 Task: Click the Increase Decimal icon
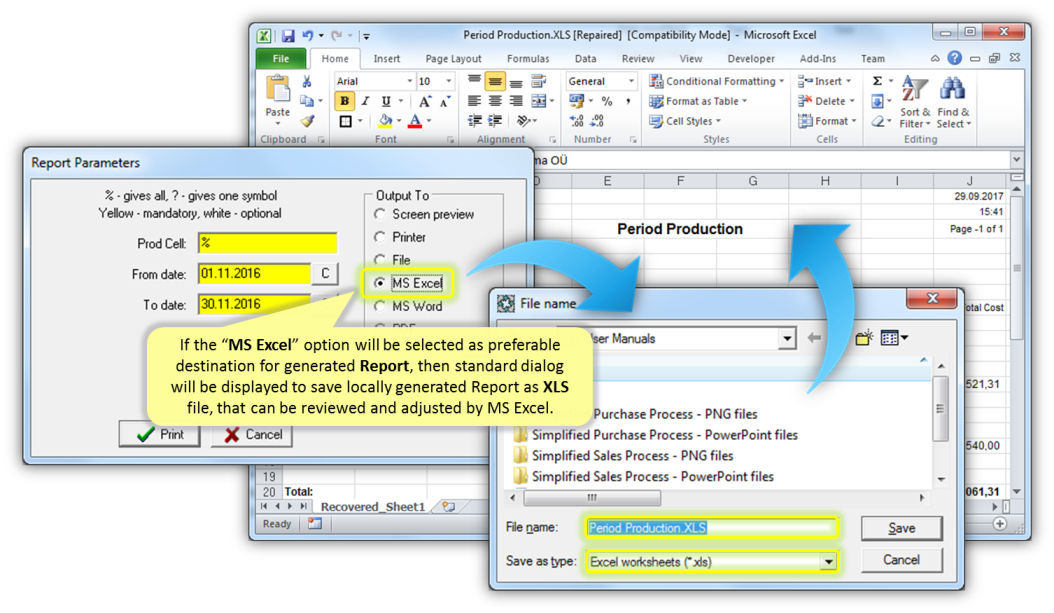tap(577, 121)
